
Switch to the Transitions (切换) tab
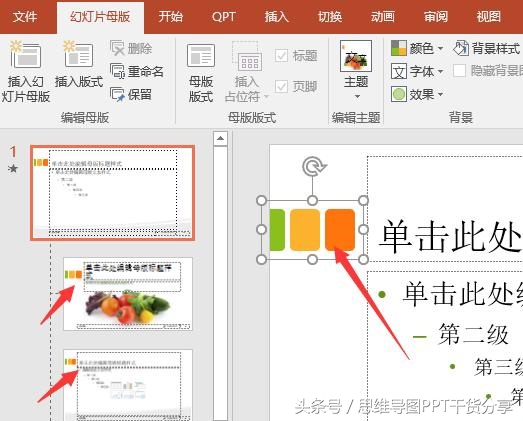pos(330,17)
